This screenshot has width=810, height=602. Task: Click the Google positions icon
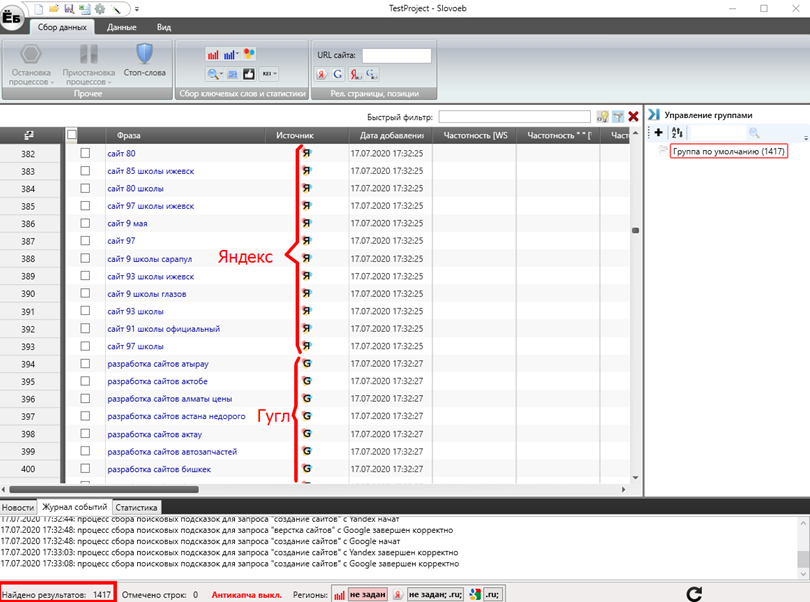(x=372, y=74)
